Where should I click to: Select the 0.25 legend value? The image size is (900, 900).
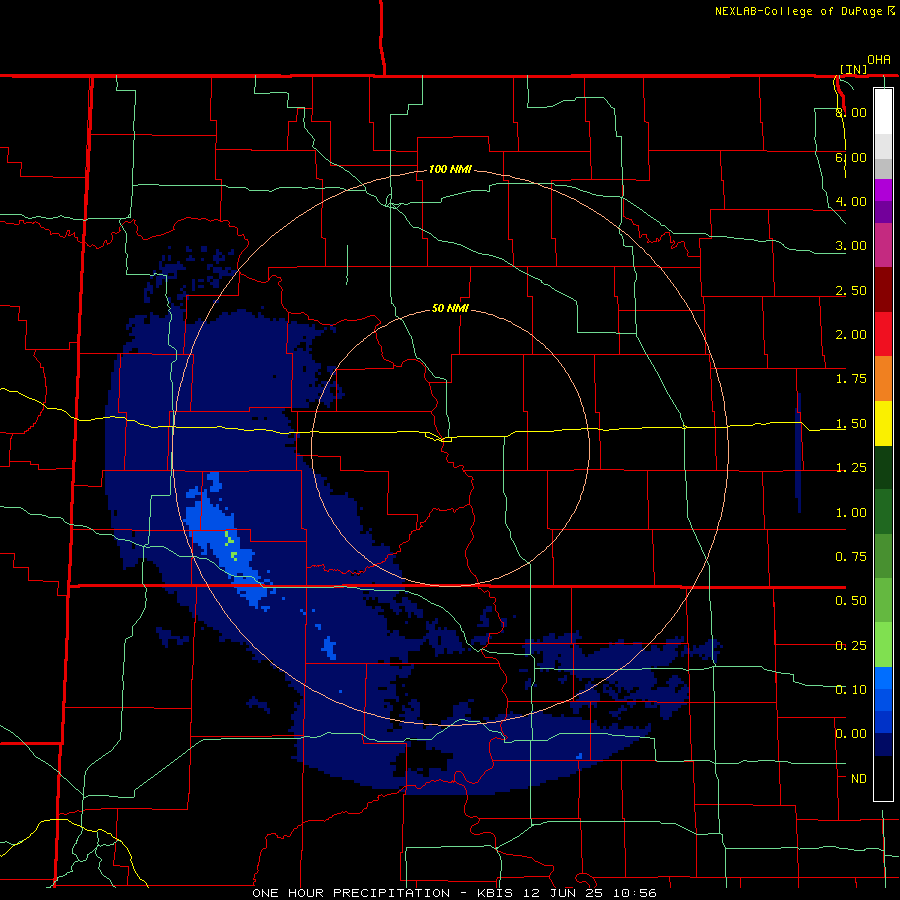click(851, 646)
